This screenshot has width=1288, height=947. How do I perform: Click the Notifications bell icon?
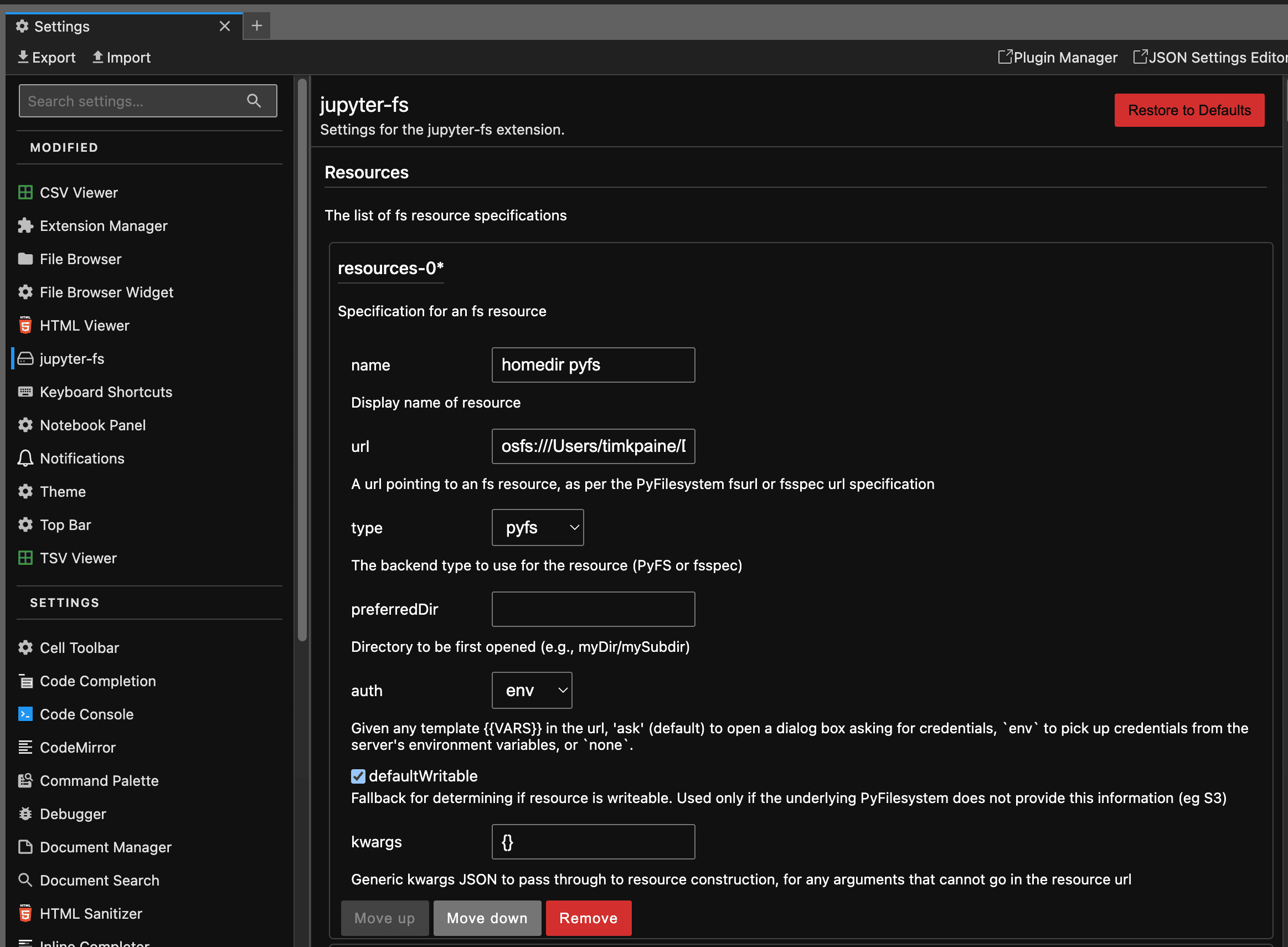click(x=25, y=459)
